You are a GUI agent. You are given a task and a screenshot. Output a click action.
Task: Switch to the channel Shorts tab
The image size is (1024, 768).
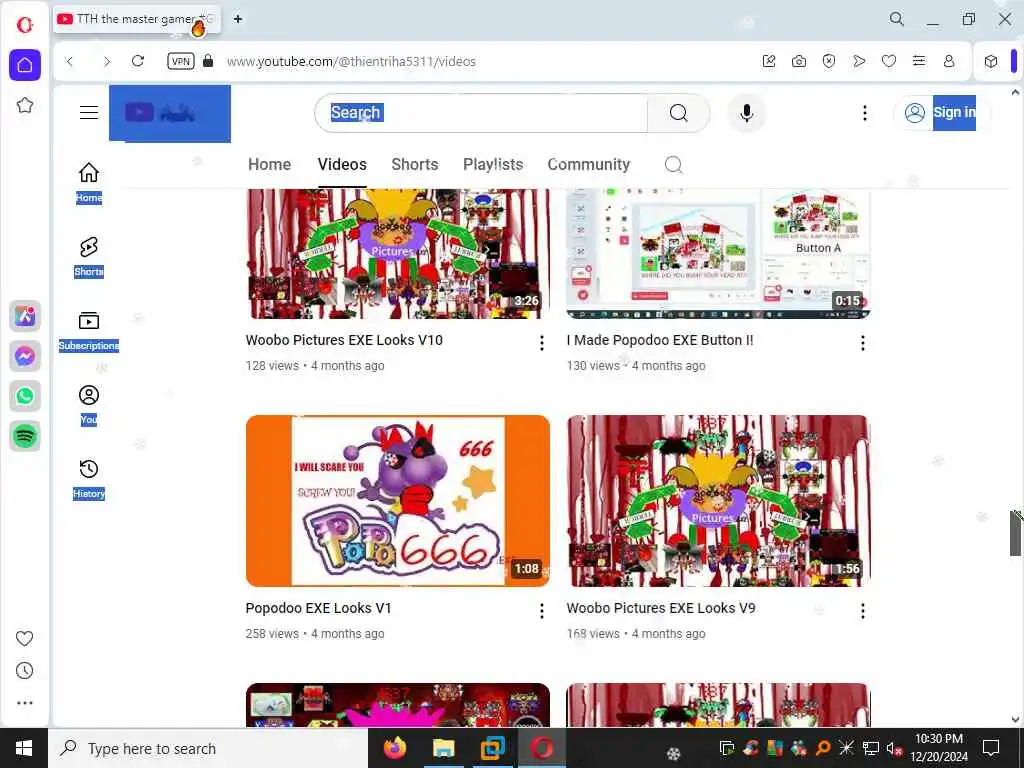[415, 165]
